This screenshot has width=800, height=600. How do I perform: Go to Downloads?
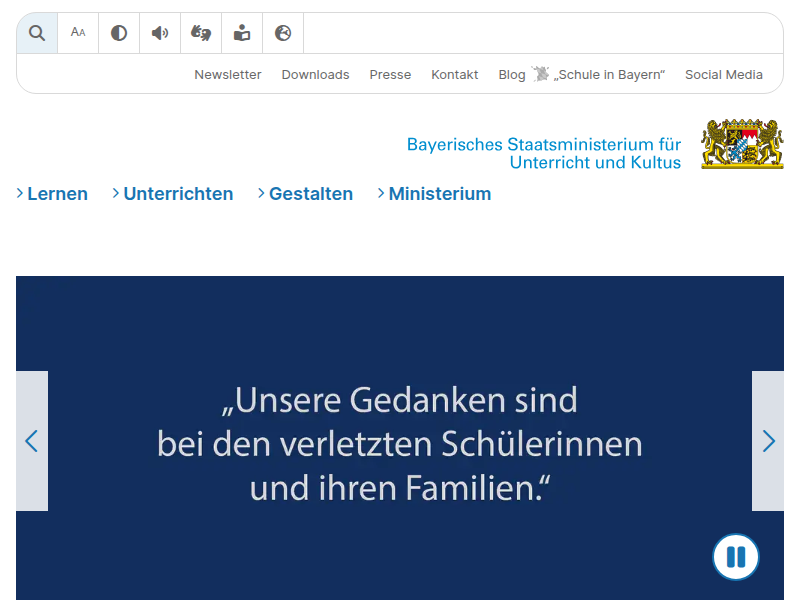click(315, 74)
